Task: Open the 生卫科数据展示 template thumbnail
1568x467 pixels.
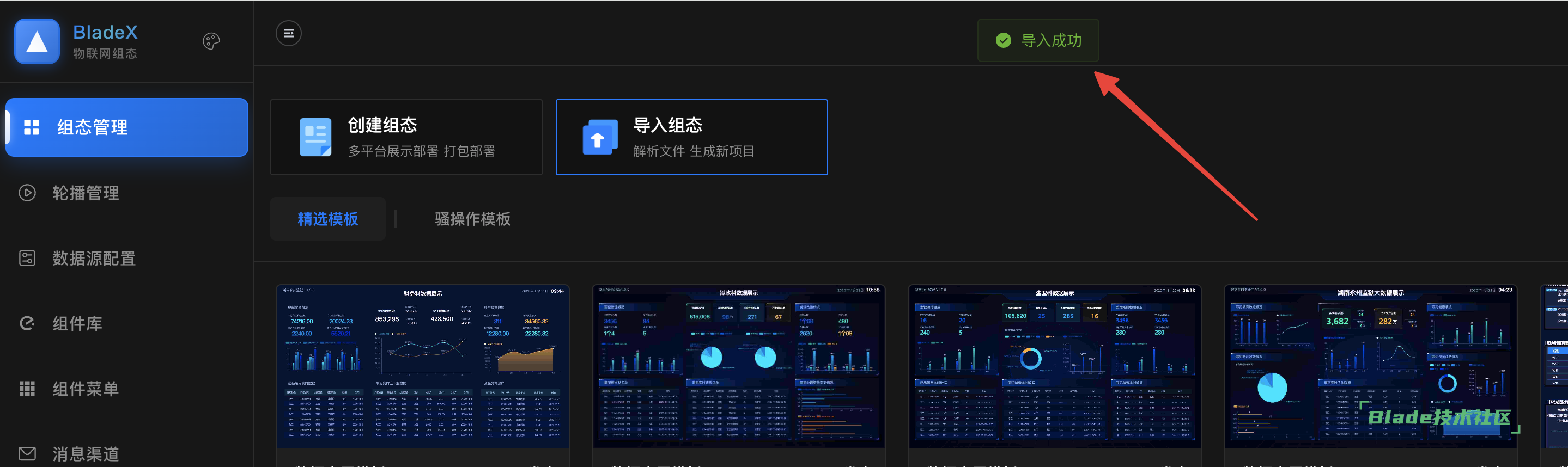Action: (x=1054, y=367)
